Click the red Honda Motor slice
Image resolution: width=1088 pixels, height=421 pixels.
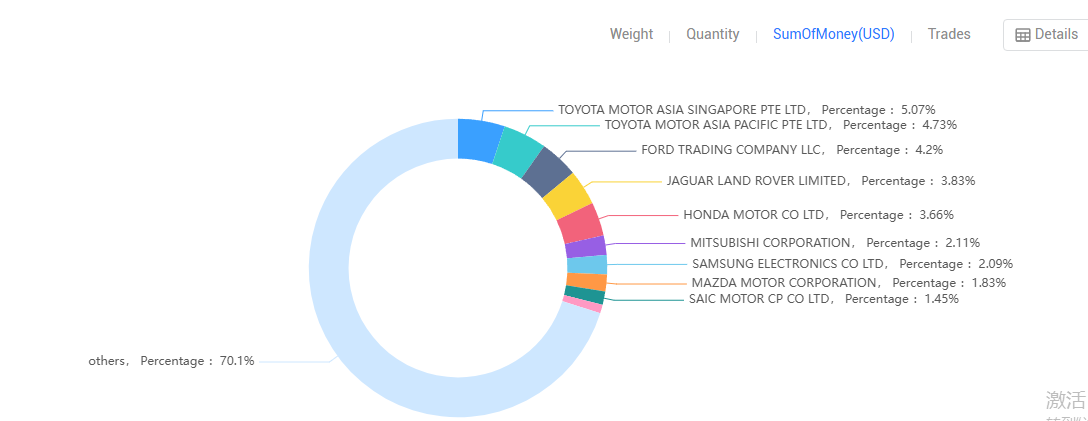point(580,223)
